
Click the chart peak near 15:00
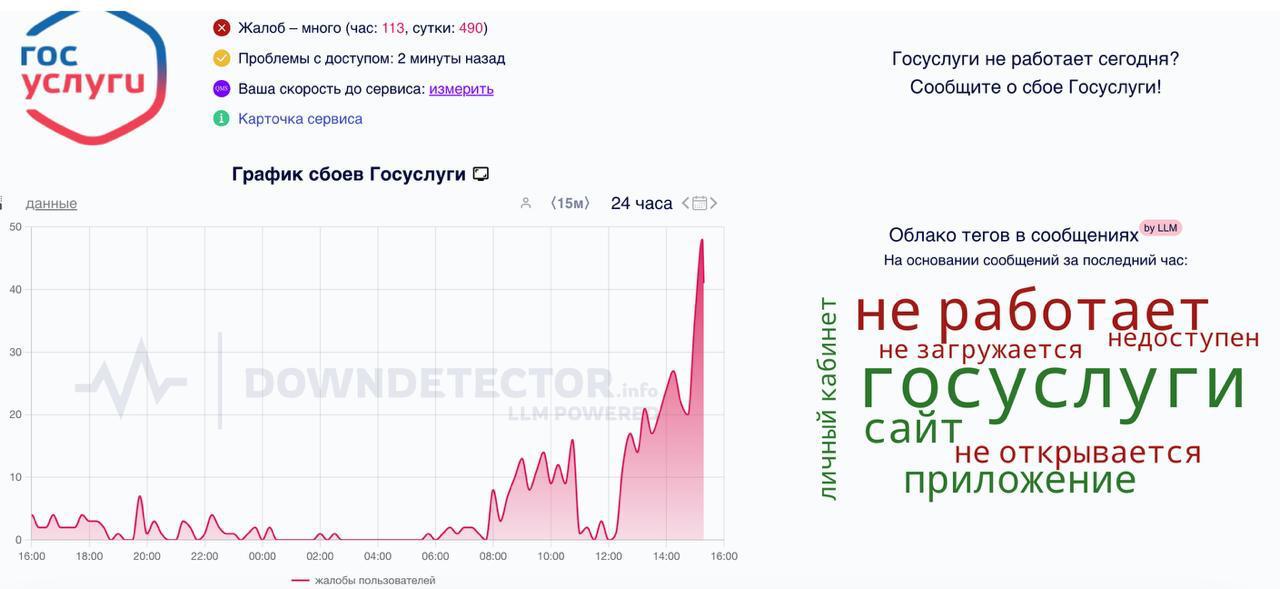pos(702,240)
